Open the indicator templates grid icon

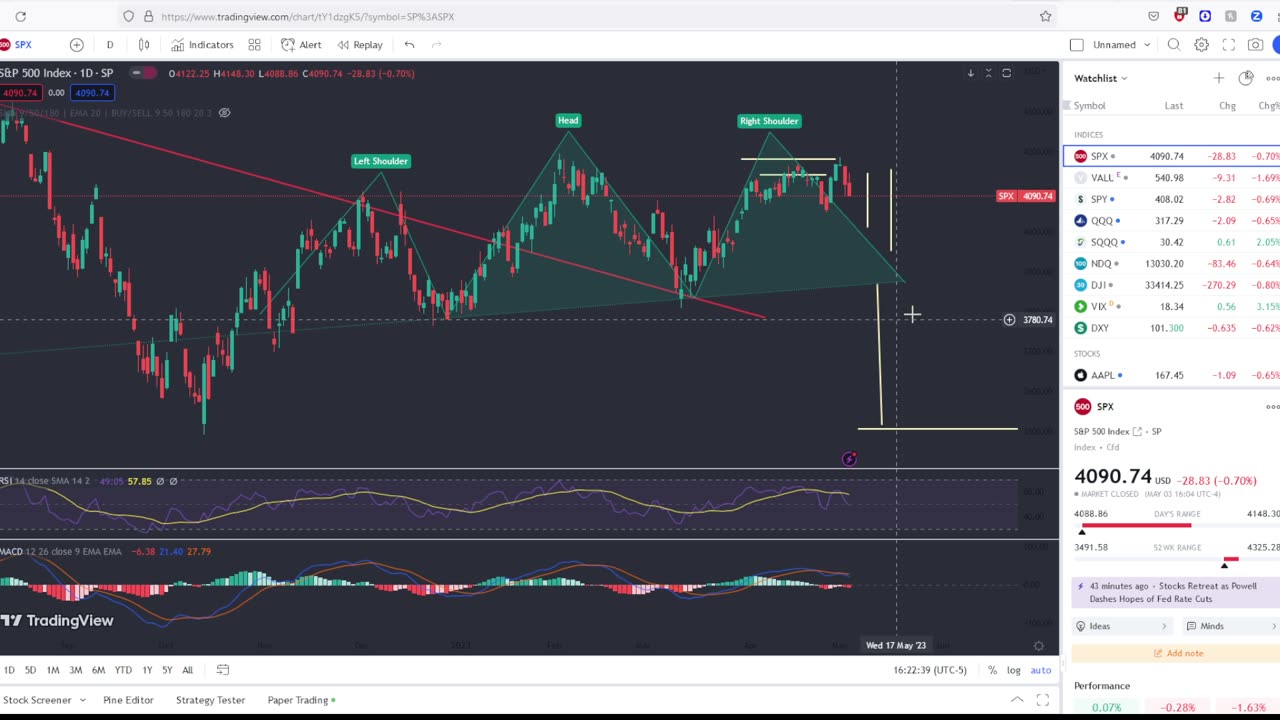(x=254, y=44)
